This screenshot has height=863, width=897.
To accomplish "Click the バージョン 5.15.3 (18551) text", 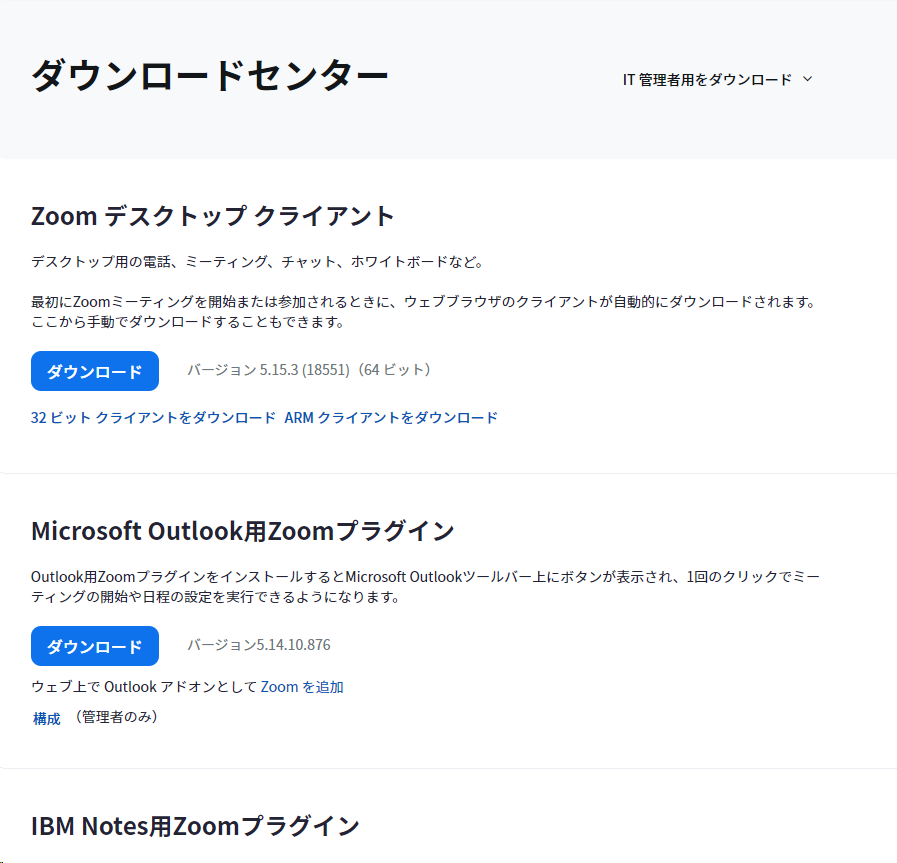I will pos(268,370).
